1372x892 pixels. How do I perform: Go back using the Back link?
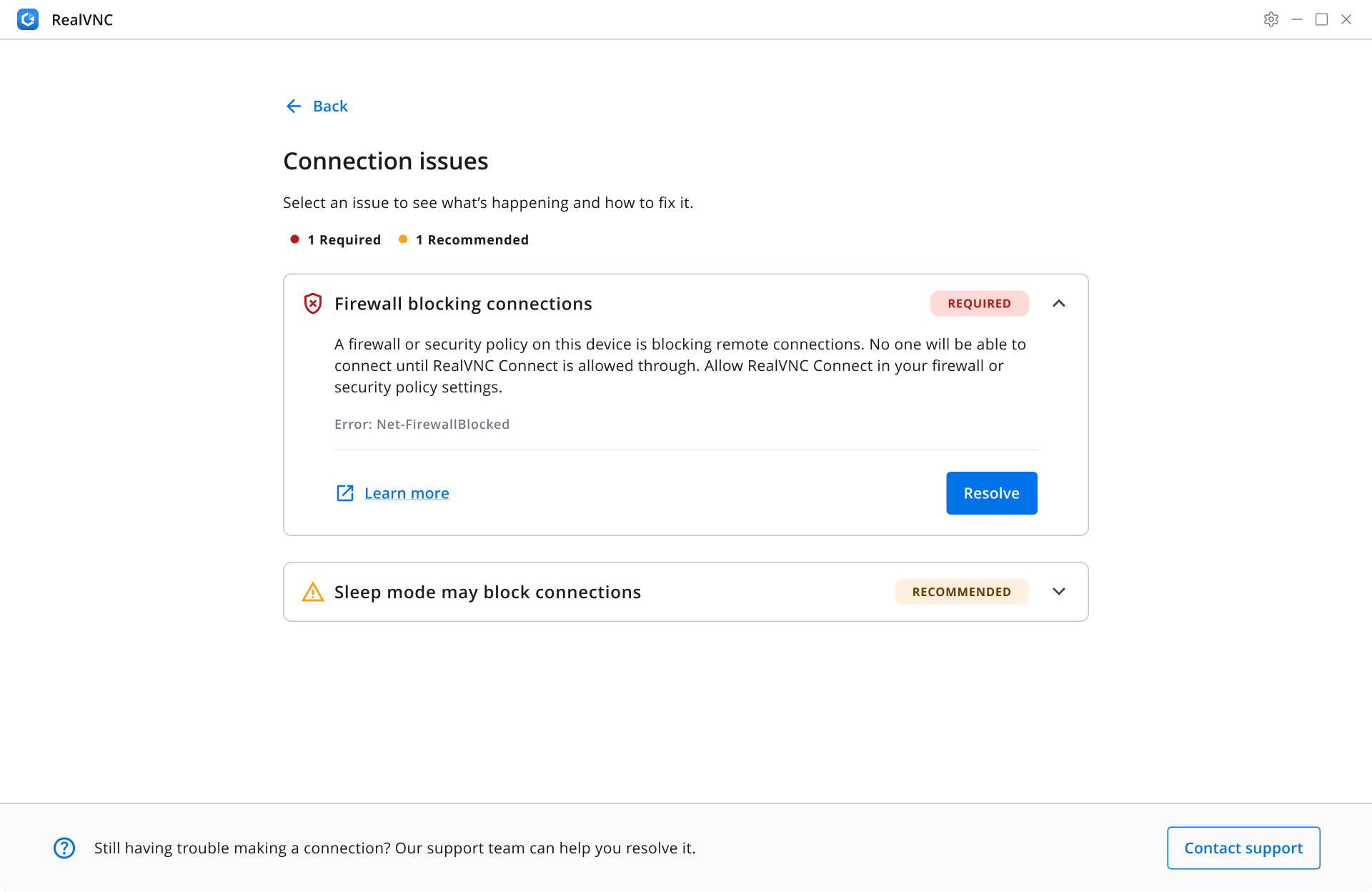(x=330, y=106)
